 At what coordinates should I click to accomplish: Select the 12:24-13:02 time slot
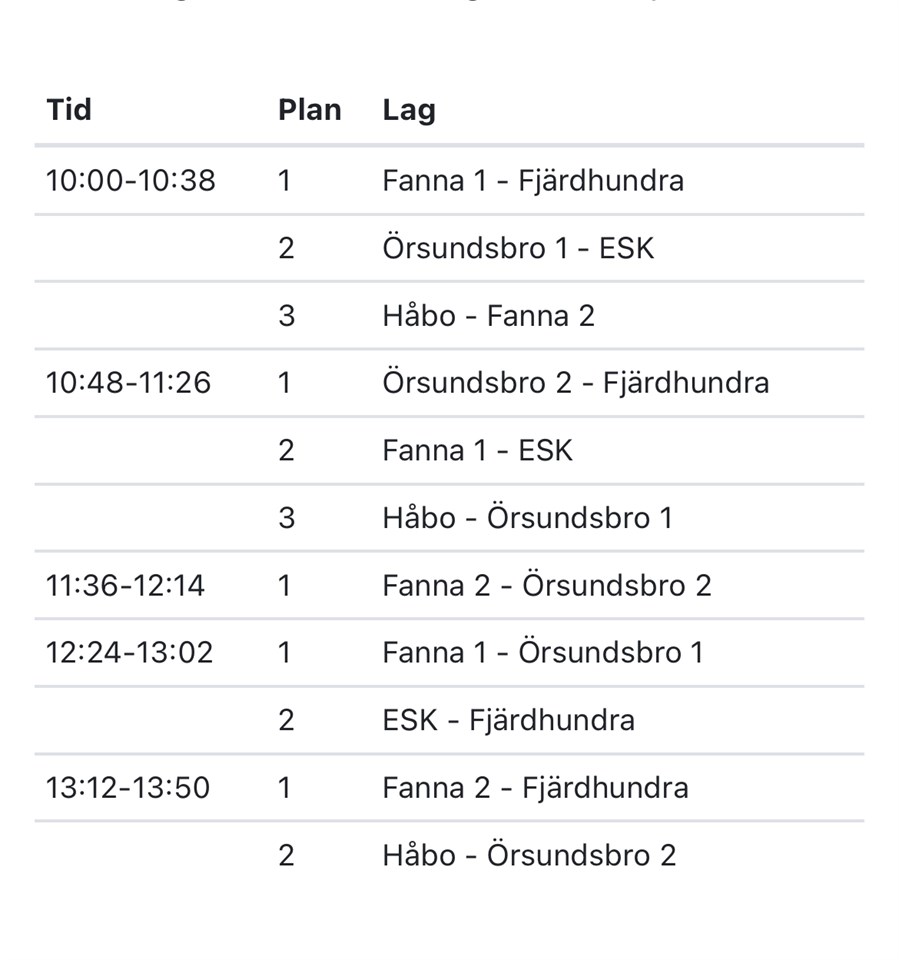click(130, 653)
